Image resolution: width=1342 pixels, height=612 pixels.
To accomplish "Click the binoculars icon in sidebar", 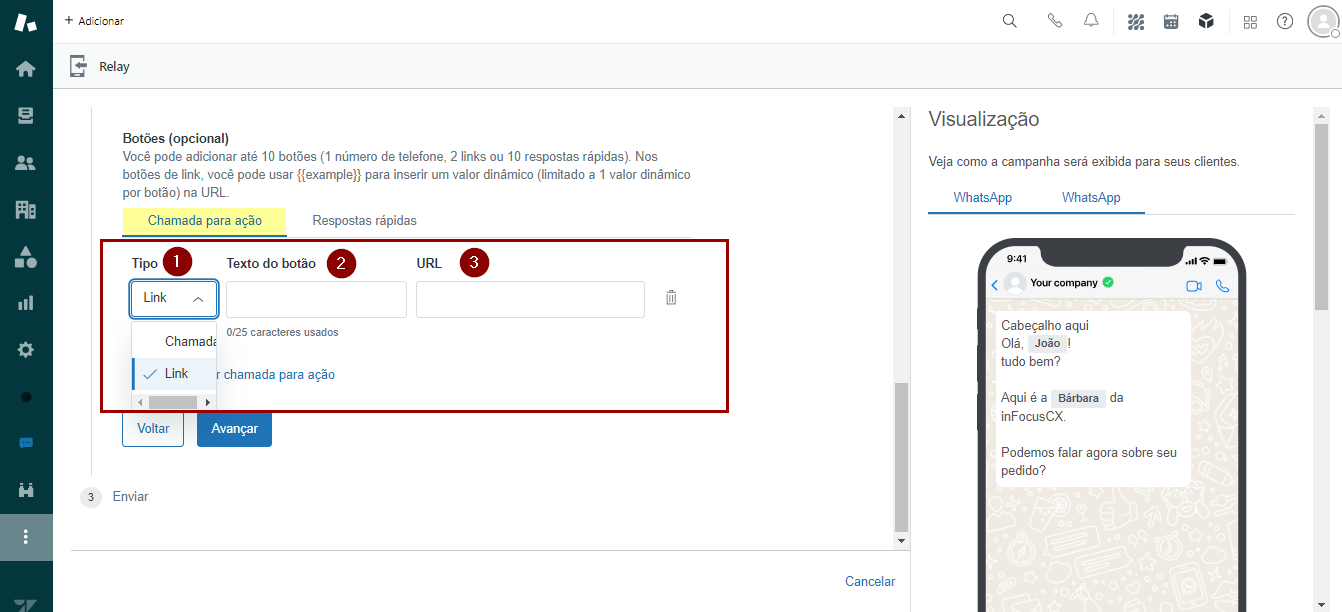I will point(26,490).
